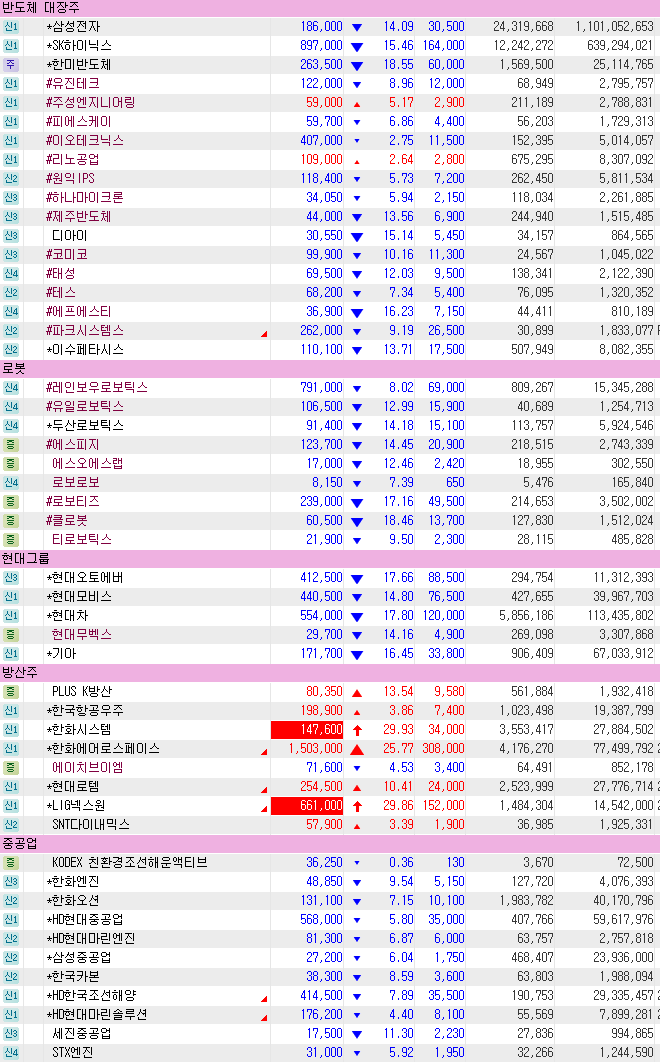Select the 568,000 price of HD현대중공업

coord(321,920)
